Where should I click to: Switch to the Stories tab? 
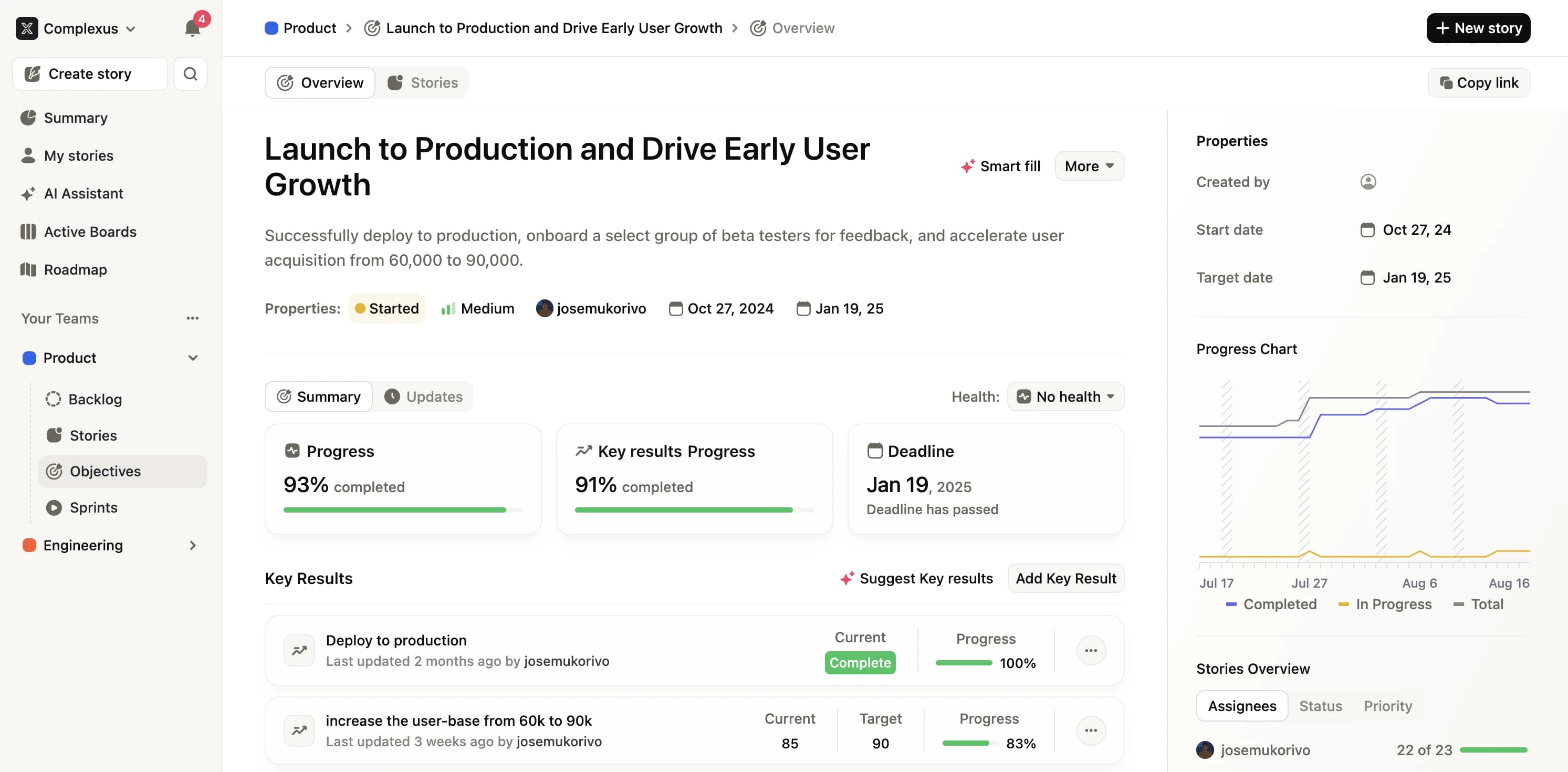[422, 83]
